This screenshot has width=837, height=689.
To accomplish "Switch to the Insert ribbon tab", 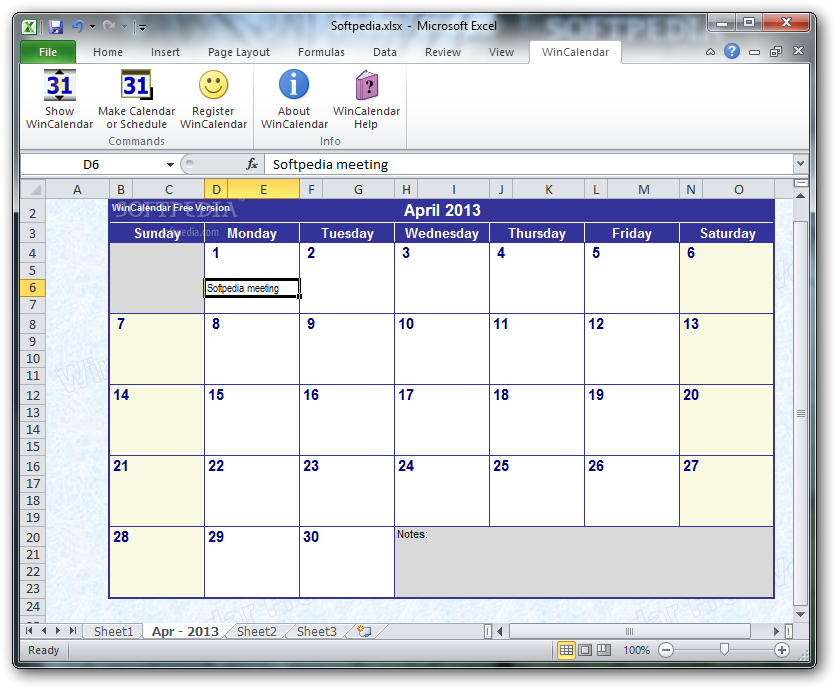I will (x=165, y=52).
